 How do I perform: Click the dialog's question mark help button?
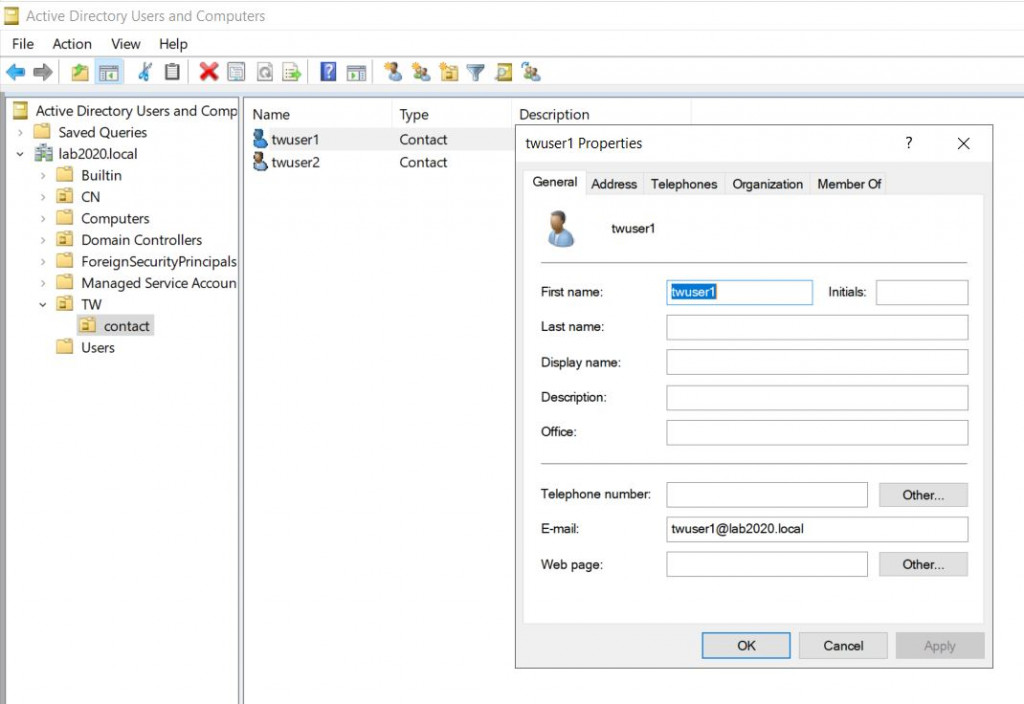[x=908, y=143]
